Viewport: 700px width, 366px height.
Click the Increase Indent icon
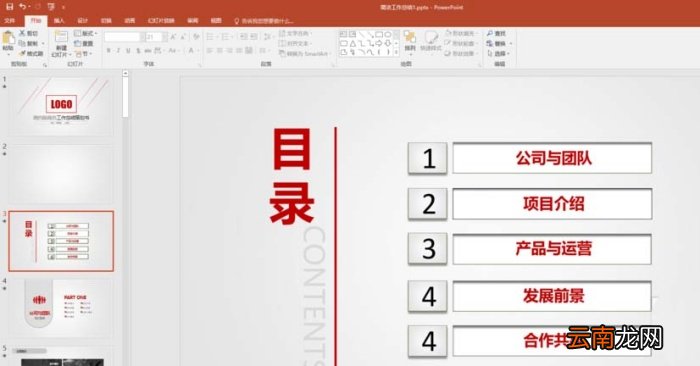254,37
